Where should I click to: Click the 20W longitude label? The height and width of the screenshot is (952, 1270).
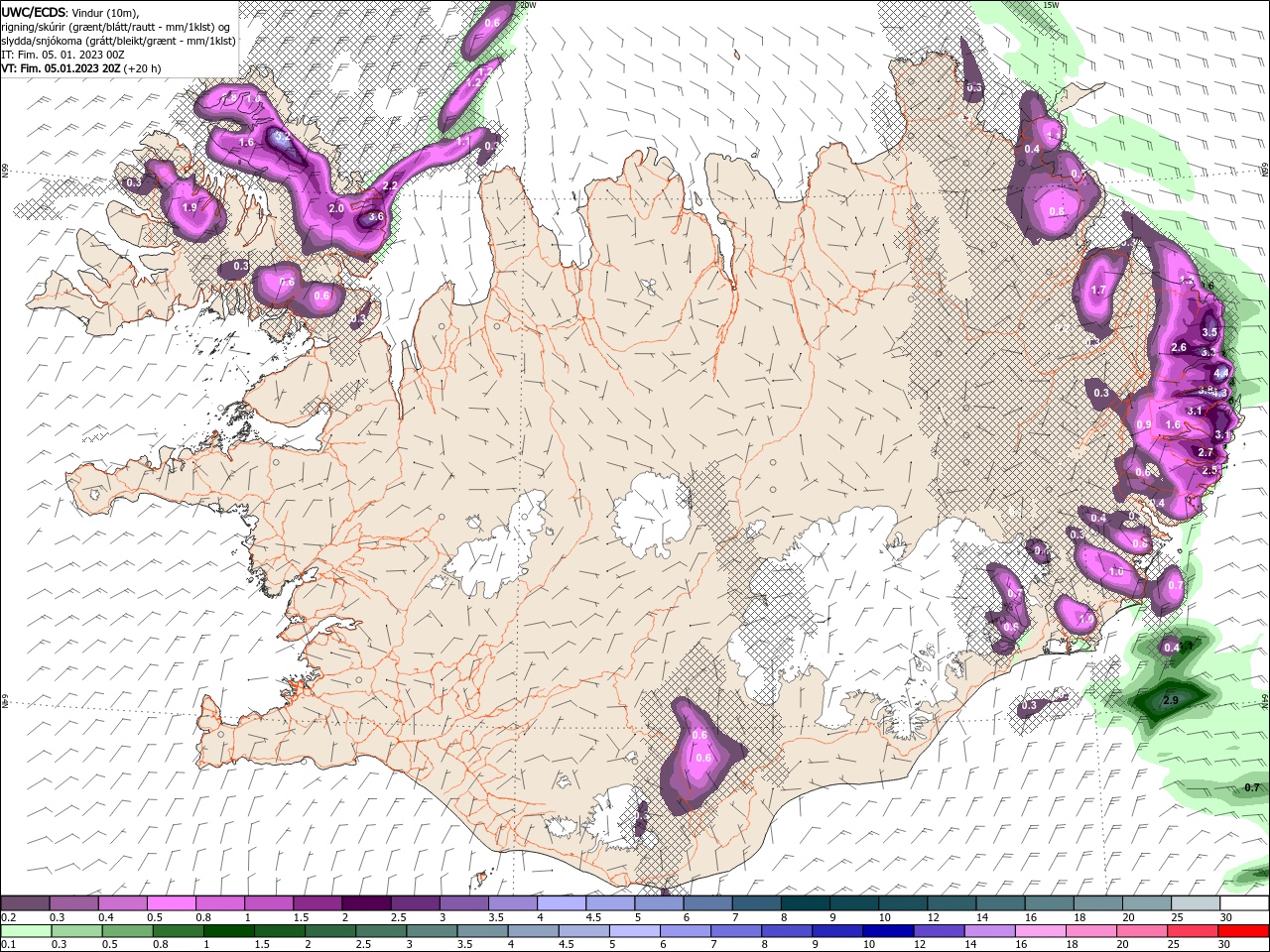point(528,5)
